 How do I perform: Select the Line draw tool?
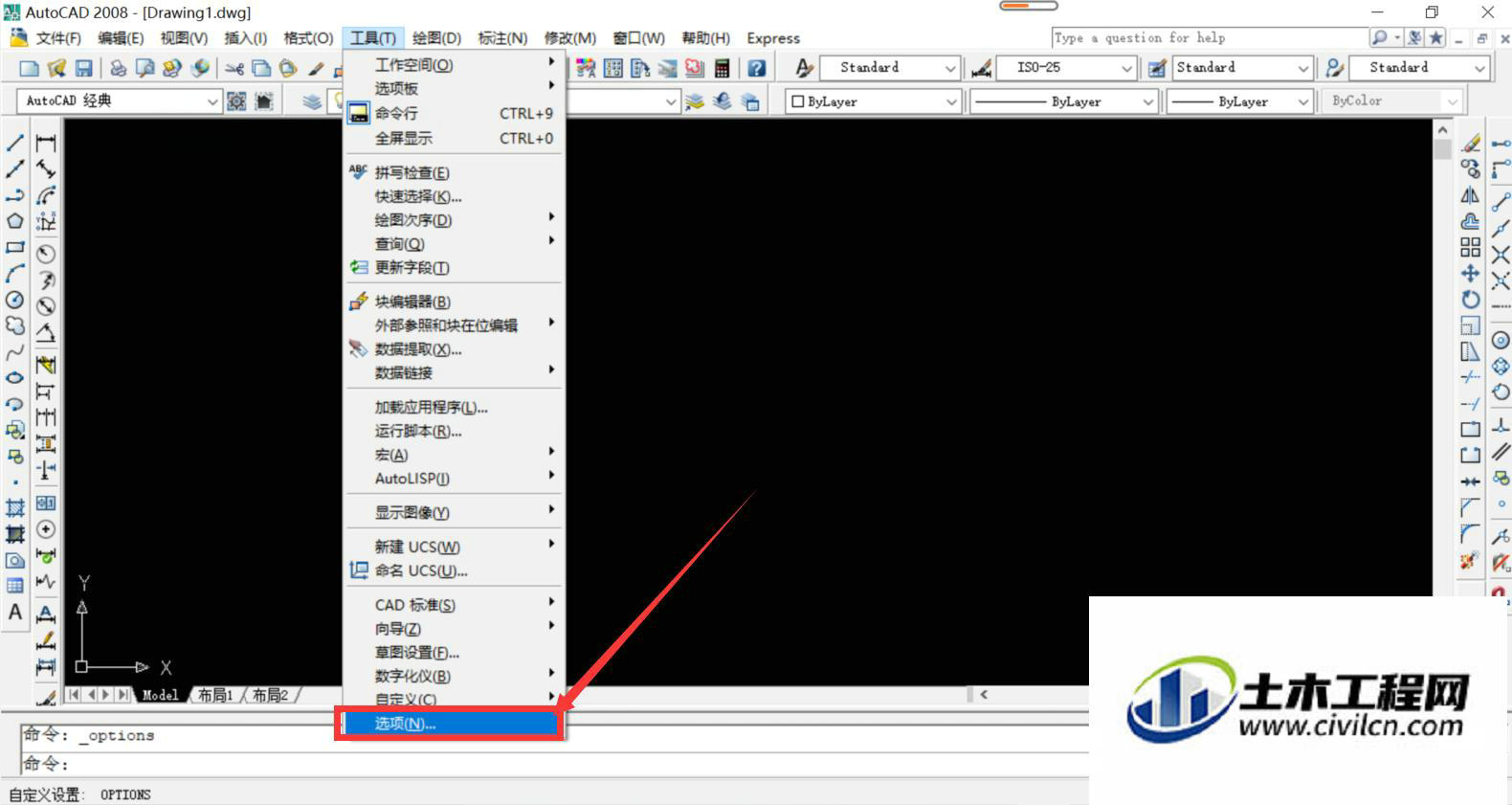(x=15, y=143)
